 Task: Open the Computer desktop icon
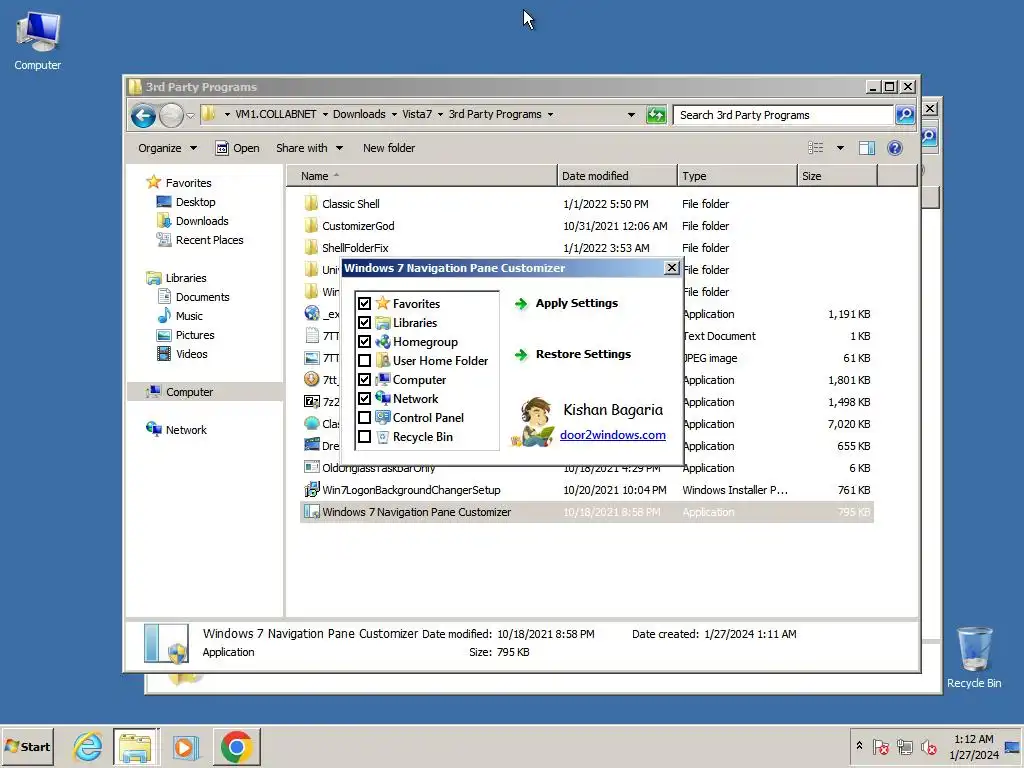[x=37, y=42]
